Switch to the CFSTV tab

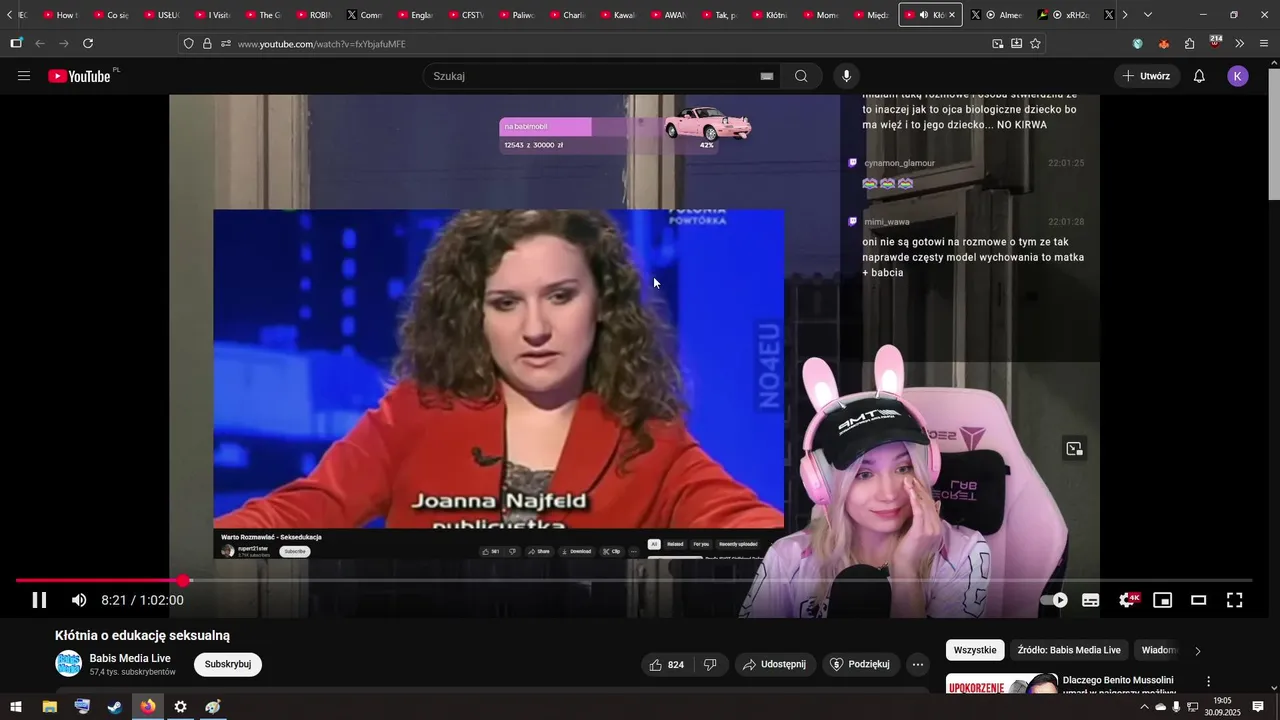click(x=466, y=15)
